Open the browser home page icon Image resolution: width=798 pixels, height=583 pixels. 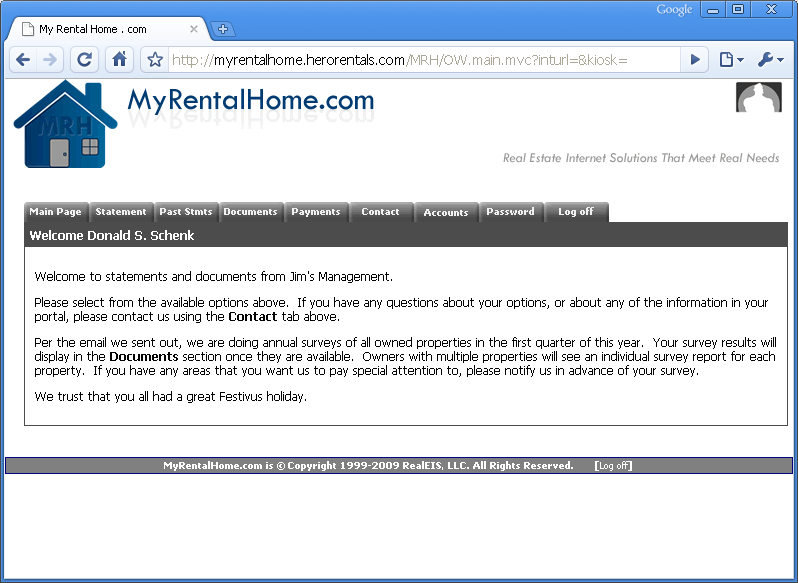tap(120, 60)
